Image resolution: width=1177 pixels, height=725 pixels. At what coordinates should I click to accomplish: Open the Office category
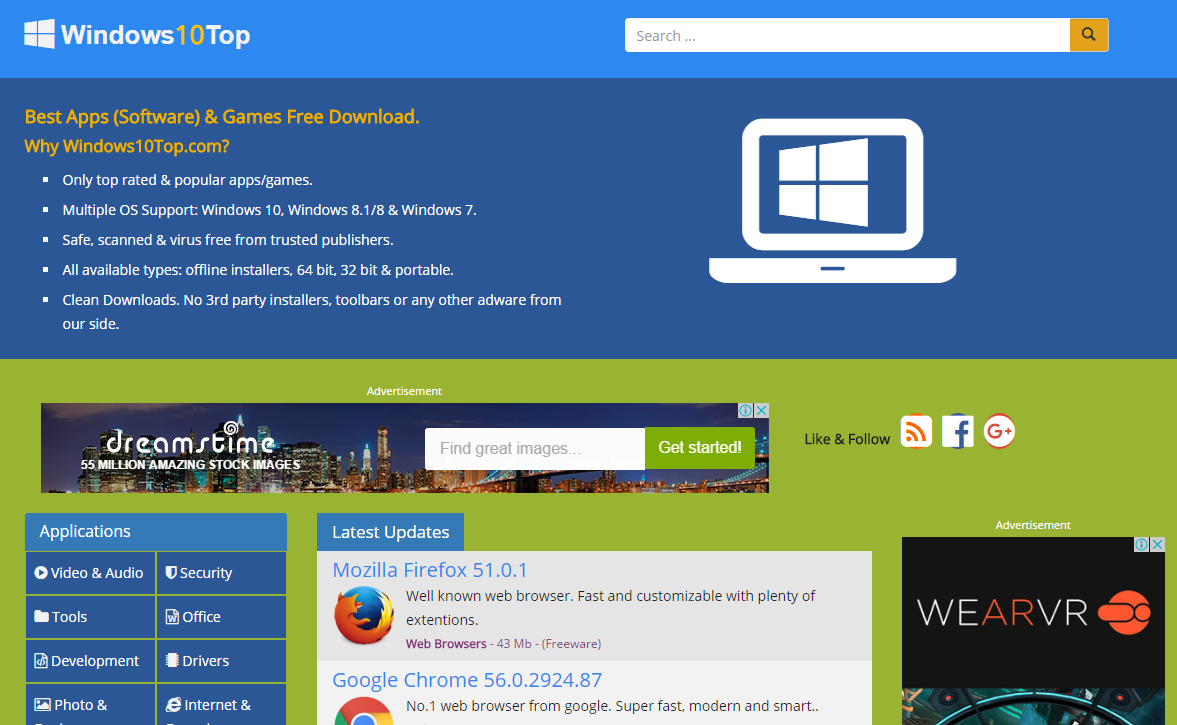pyautogui.click(x=221, y=617)
